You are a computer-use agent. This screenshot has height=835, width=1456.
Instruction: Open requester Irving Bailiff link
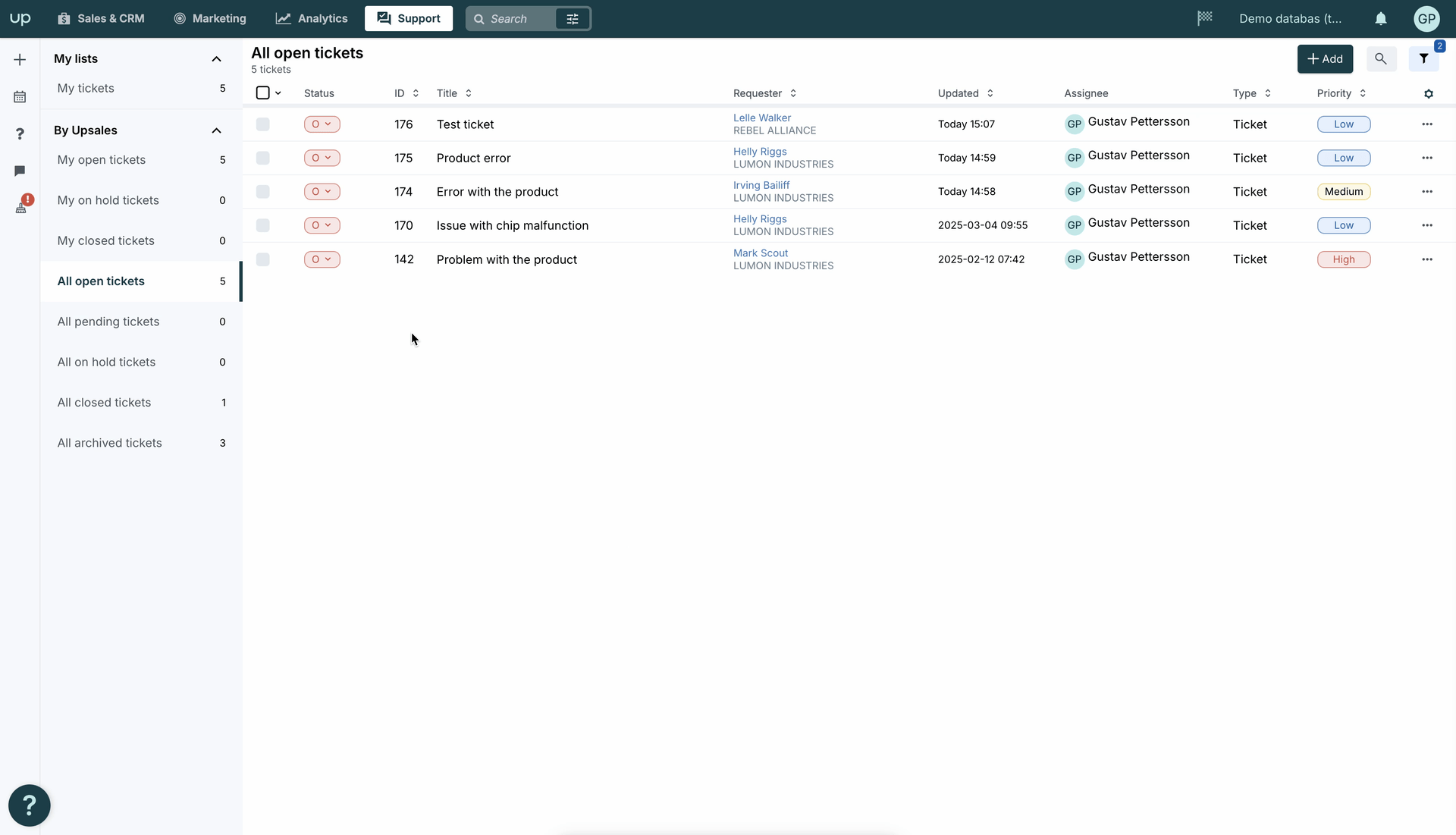(x=761, y=185)
